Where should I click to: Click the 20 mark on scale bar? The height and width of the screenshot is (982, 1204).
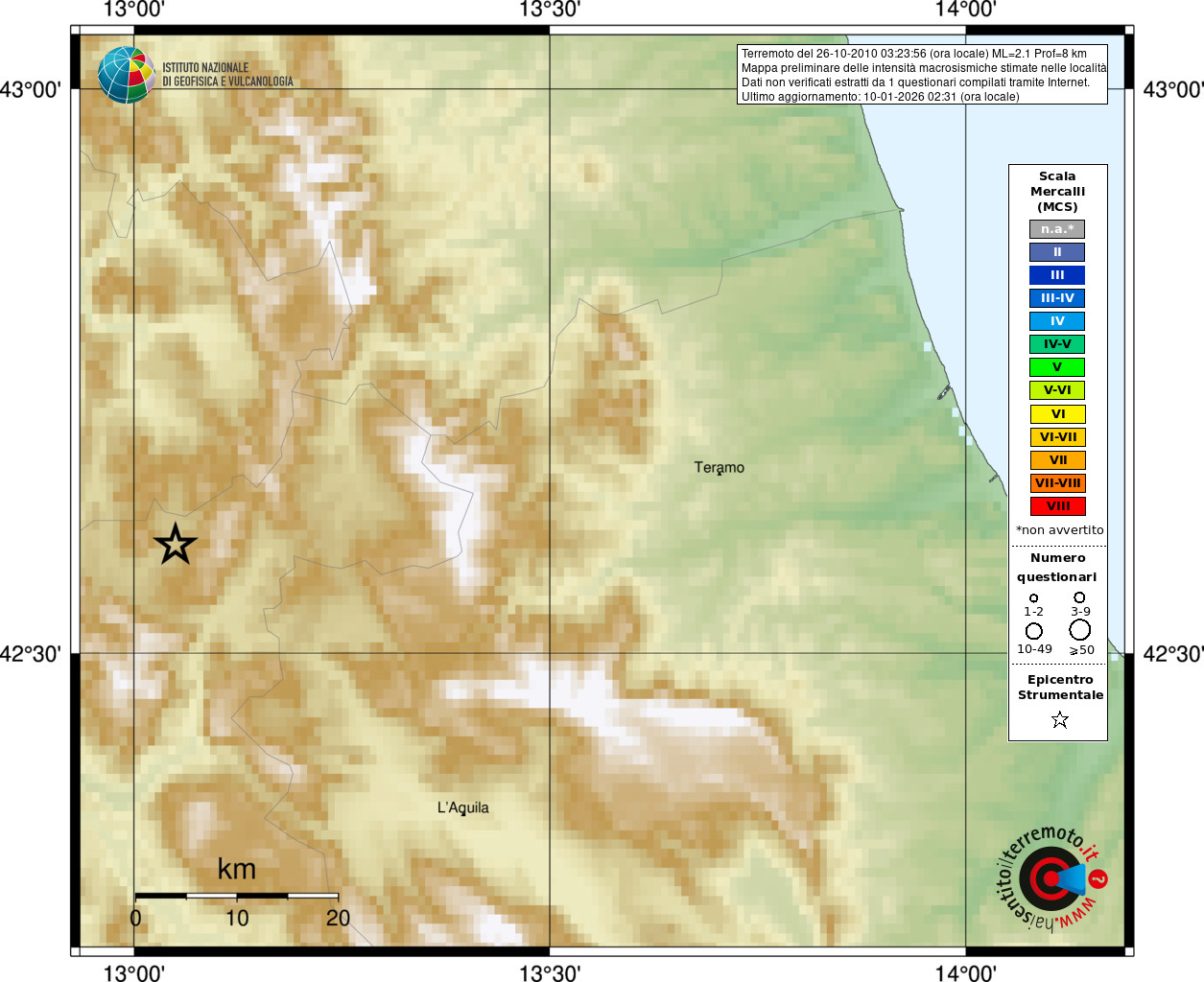tap(338, 919)
